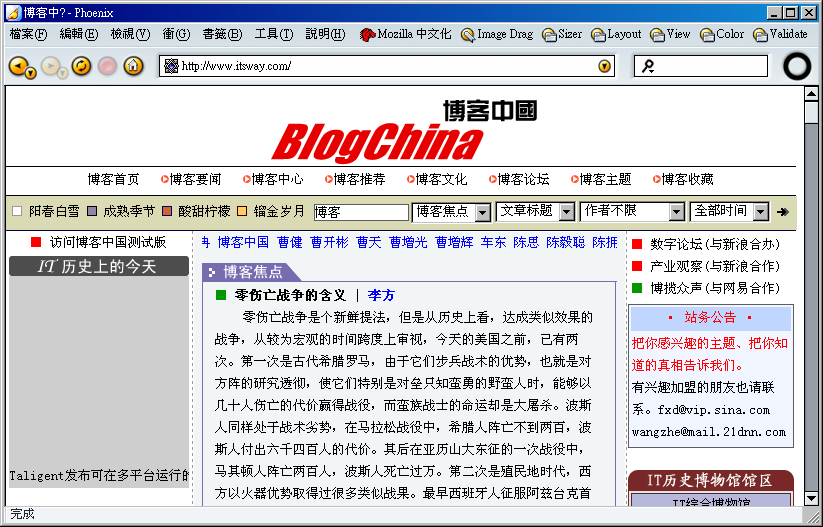Open author link 曹开彬
This screenshot has height=527, width=823.
[x=330, y=243]
